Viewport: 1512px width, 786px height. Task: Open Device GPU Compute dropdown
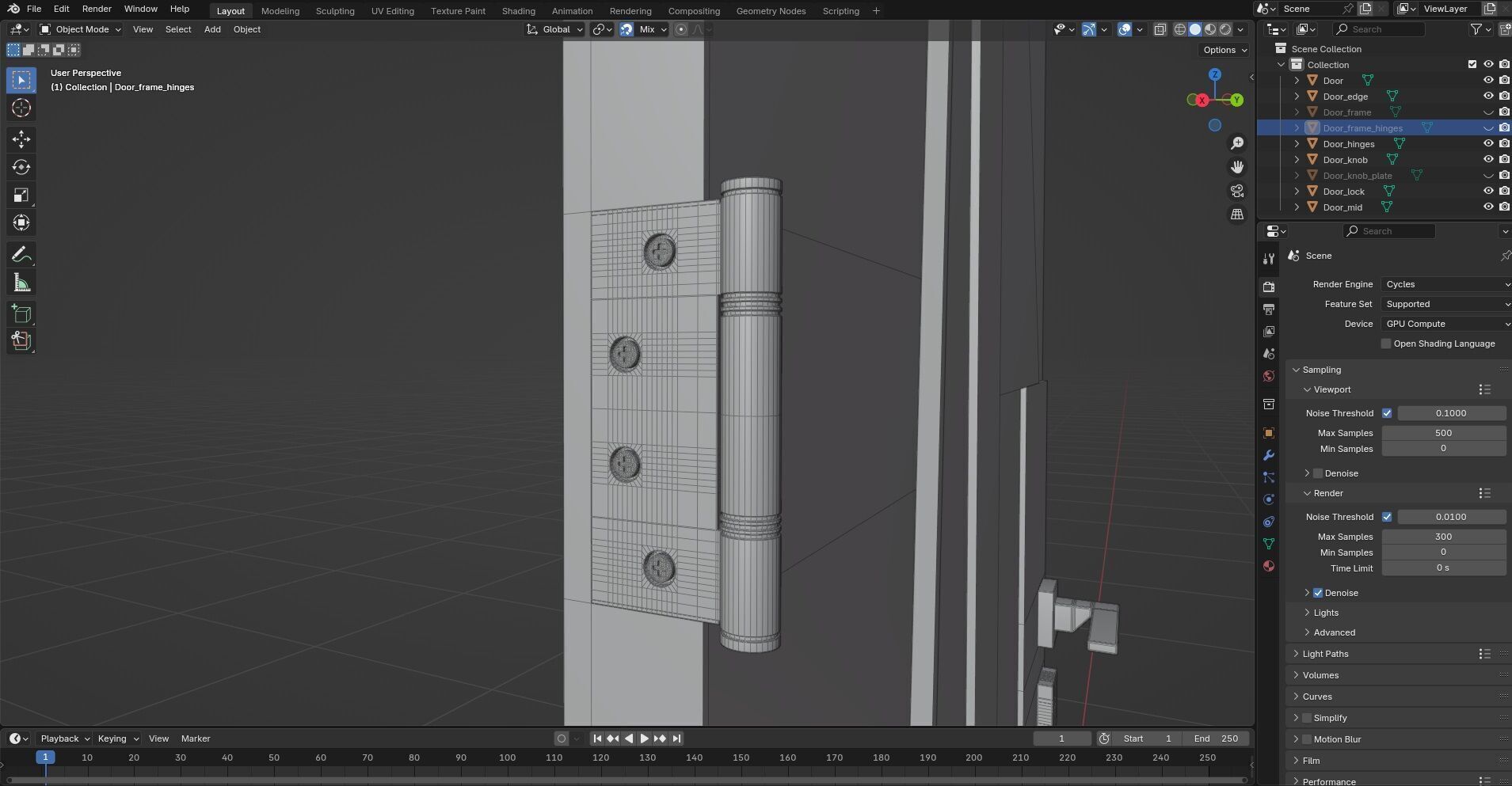point(1446,324)
